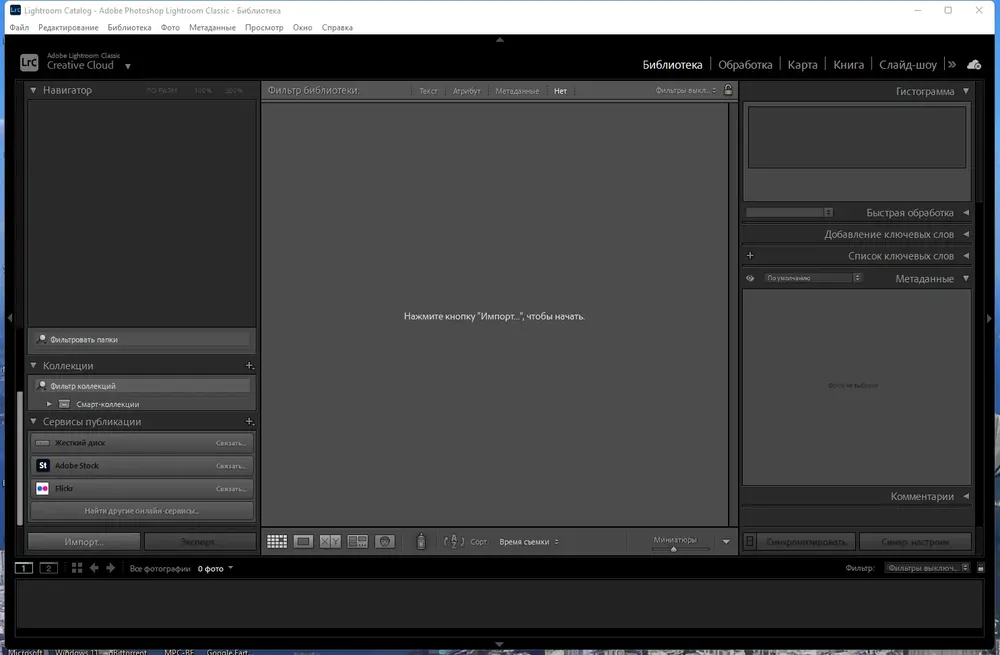Open Survey view icon in toolbar
Viewport: 1000px width, 655px height.
click(357, 541)
